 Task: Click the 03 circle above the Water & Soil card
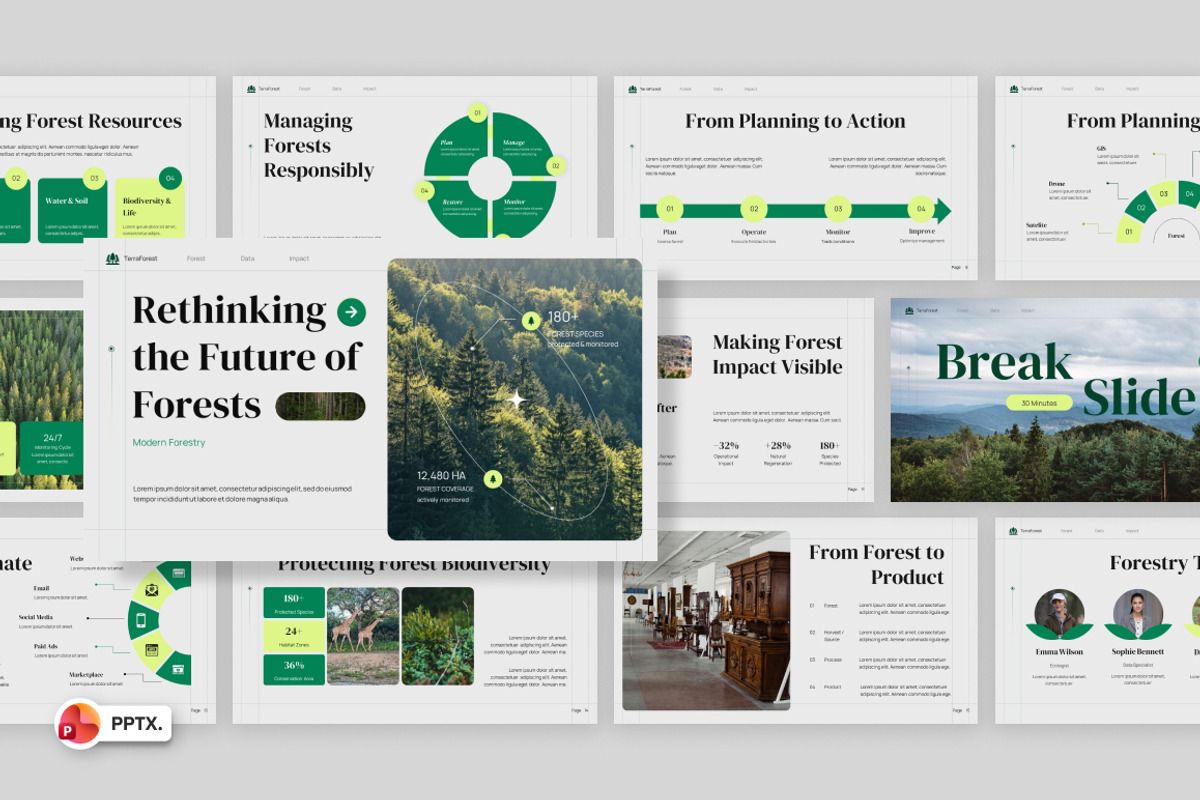coord(93,179)
